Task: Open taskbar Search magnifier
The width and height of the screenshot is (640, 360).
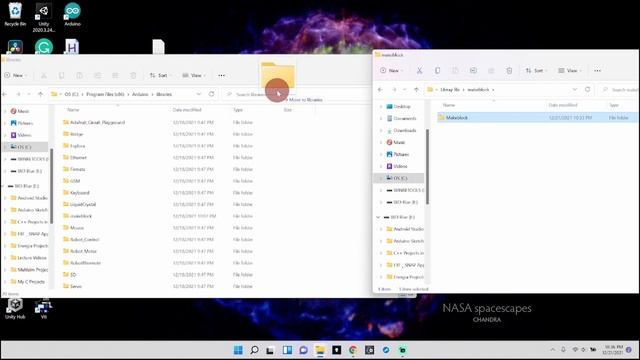Action: click(254, 350)
